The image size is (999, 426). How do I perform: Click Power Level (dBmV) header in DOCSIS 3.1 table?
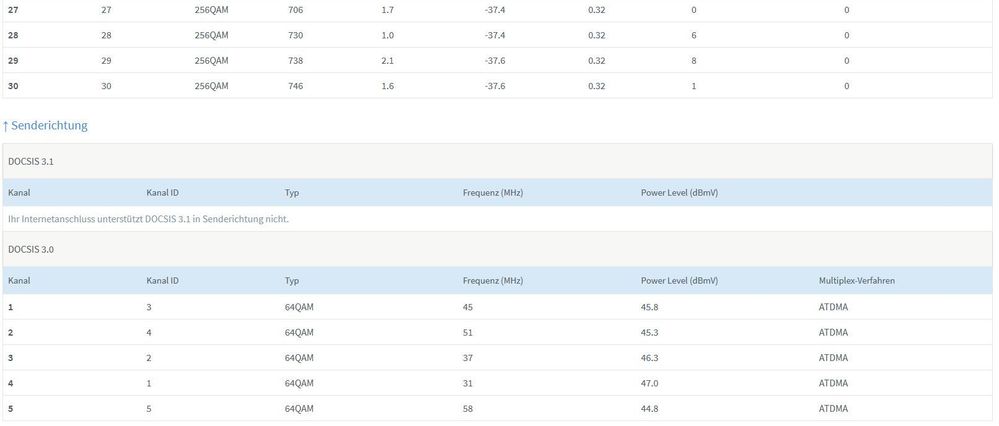[x=679, y=193]
